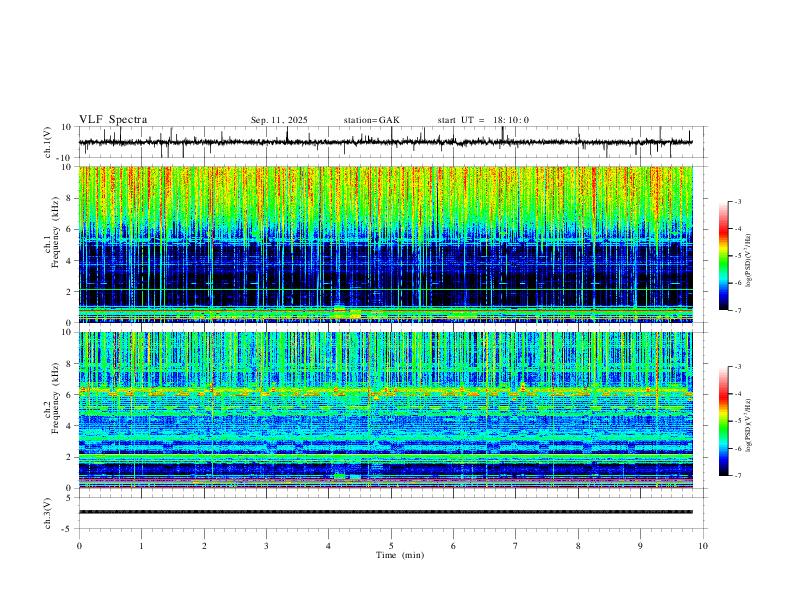This screenshot has height=612, width=792.
Task: Click the time axis tick label '7'
Action: point(516,546)
